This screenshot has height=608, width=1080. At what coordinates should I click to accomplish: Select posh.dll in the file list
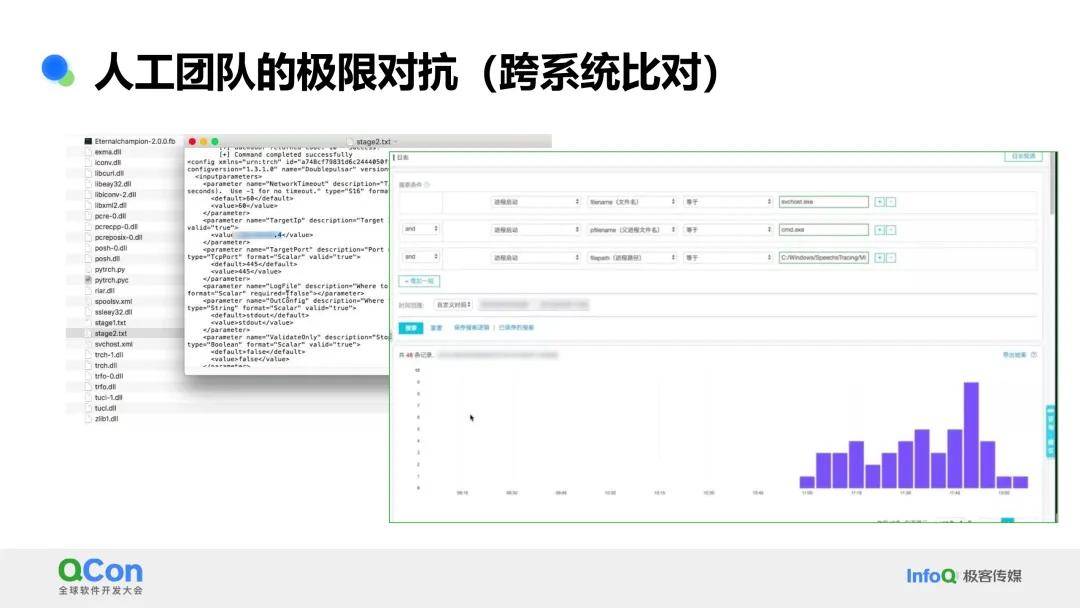pyautogui.click(x=107, y=259)
